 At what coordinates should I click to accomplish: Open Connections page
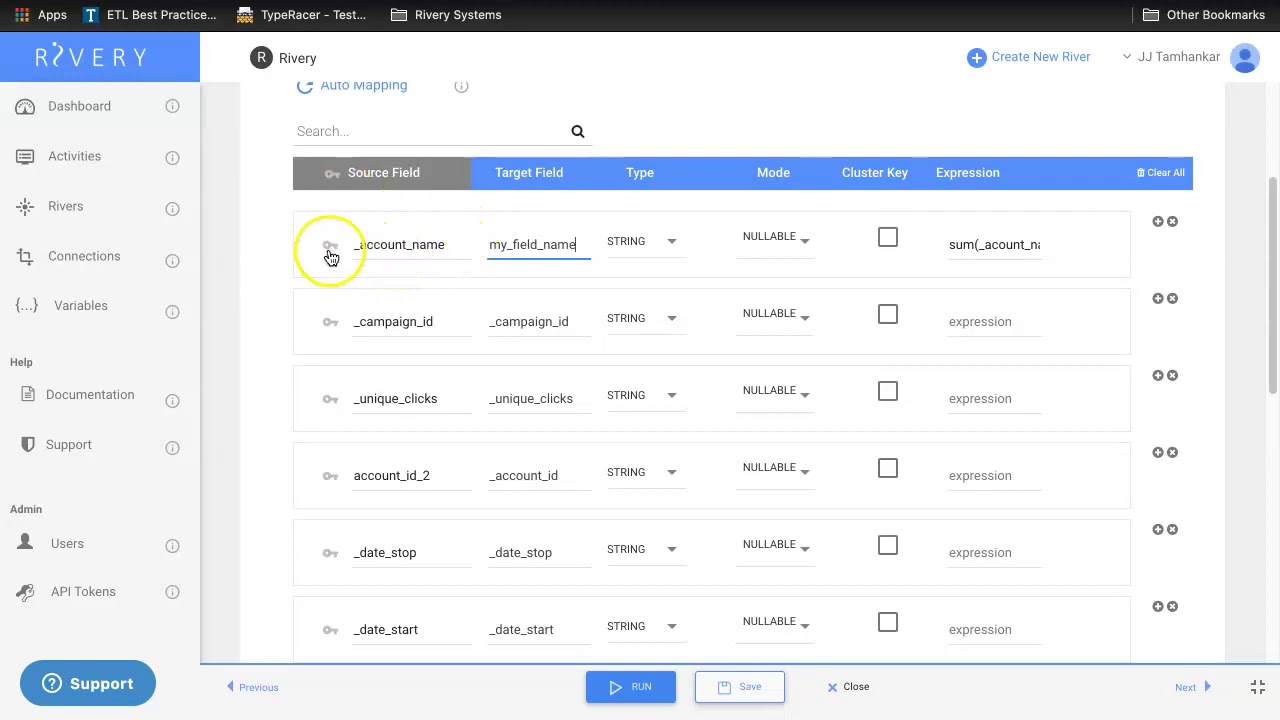(x=84, y=256)
